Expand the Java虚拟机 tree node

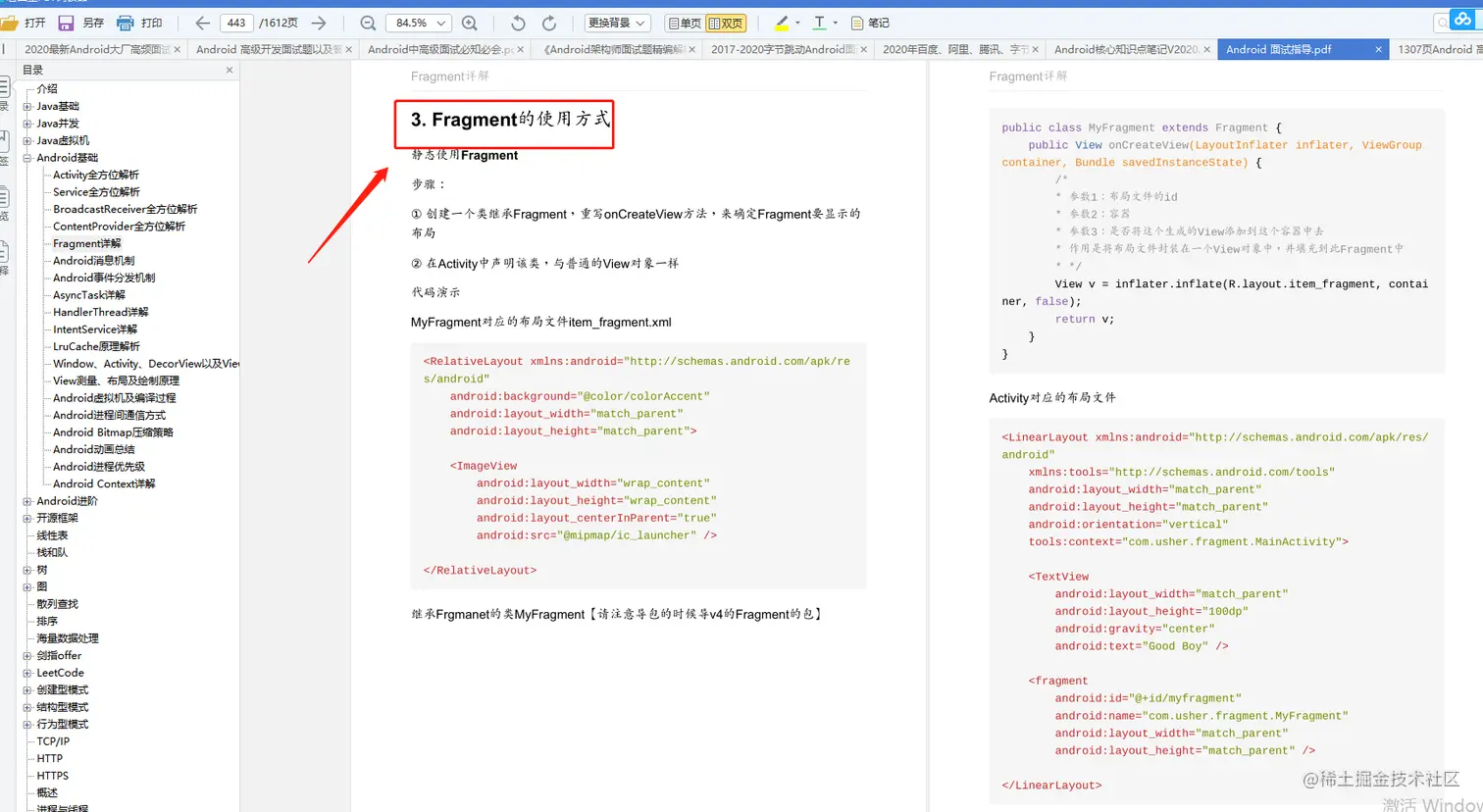(x=27, y=140)
